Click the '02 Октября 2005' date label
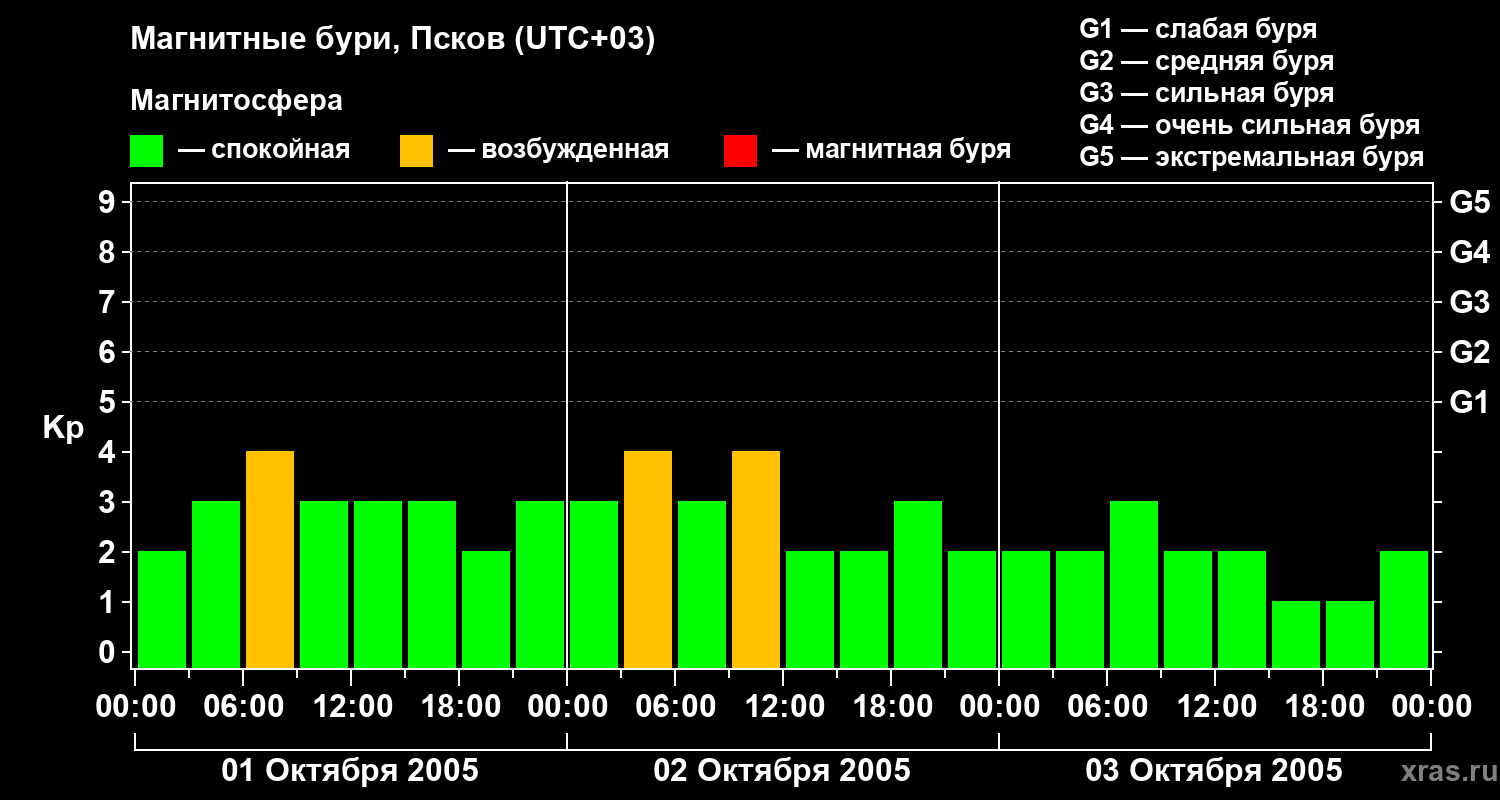The image size is (1500, 800). click(x=782, y=771)
